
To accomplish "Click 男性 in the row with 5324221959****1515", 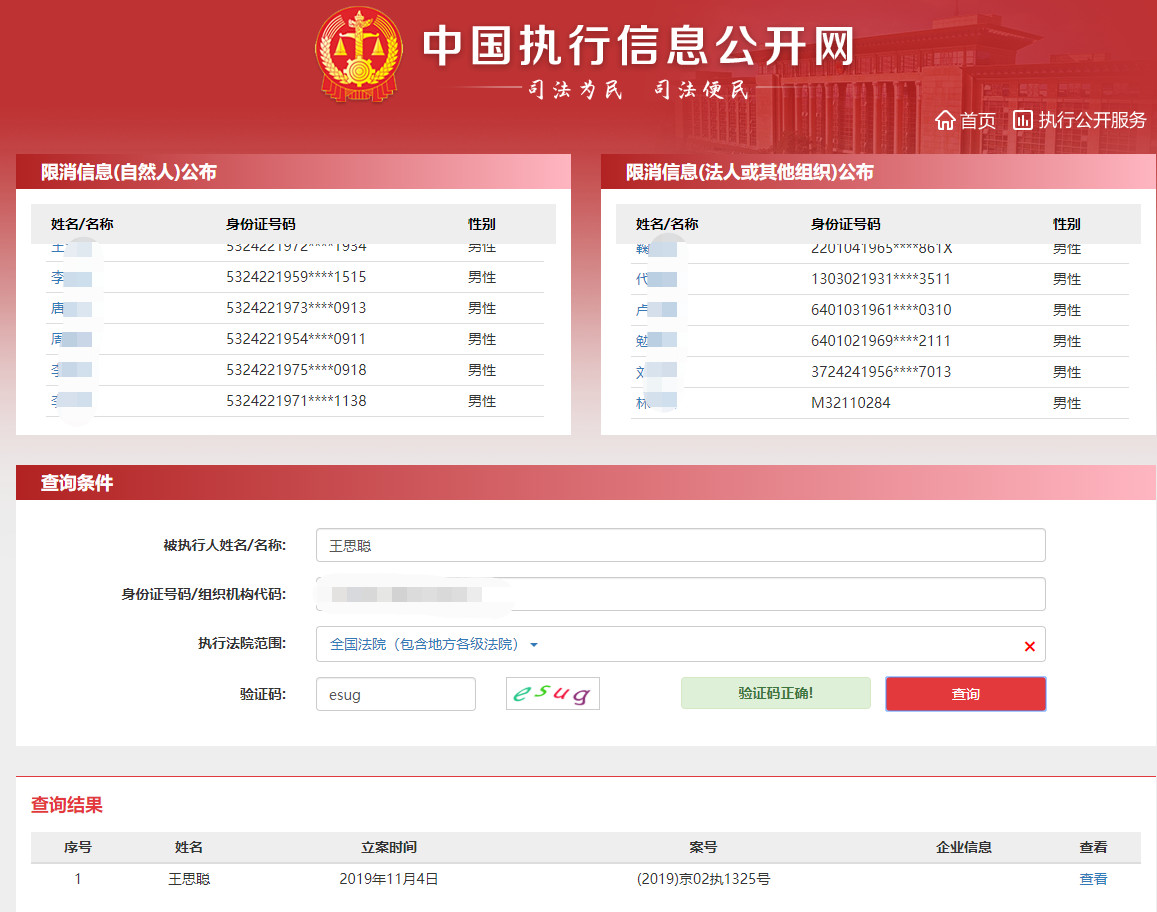I will point(482,277).
